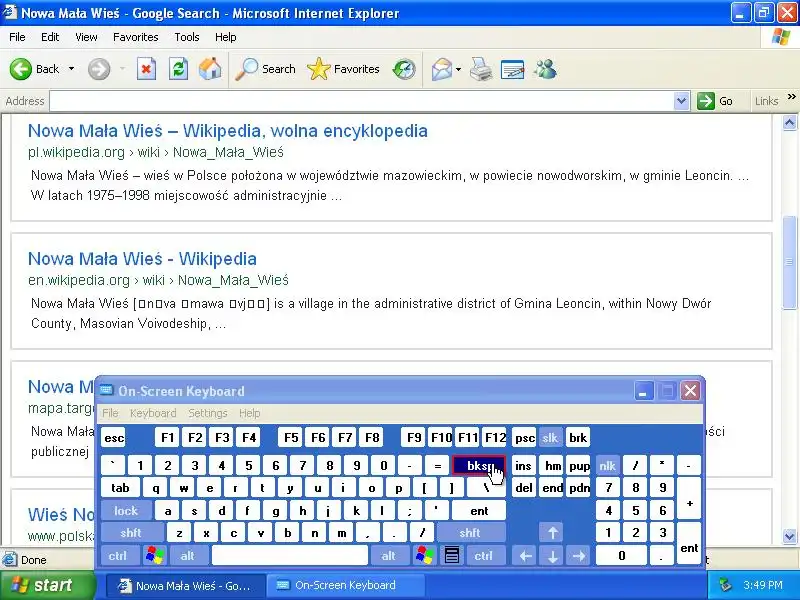Image resolution: width=800 pixels, height=600 pixels.
Task: Click the Edit page icon in toolbar
Action: (x=513, y=69)
